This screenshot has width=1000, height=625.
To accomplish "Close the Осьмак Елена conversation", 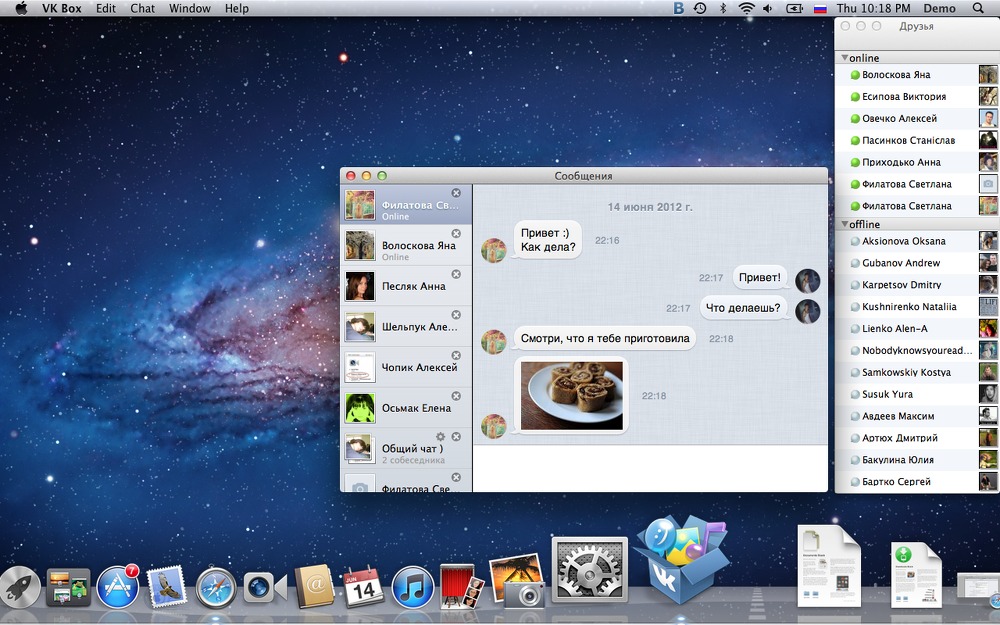I will (456, 396).
